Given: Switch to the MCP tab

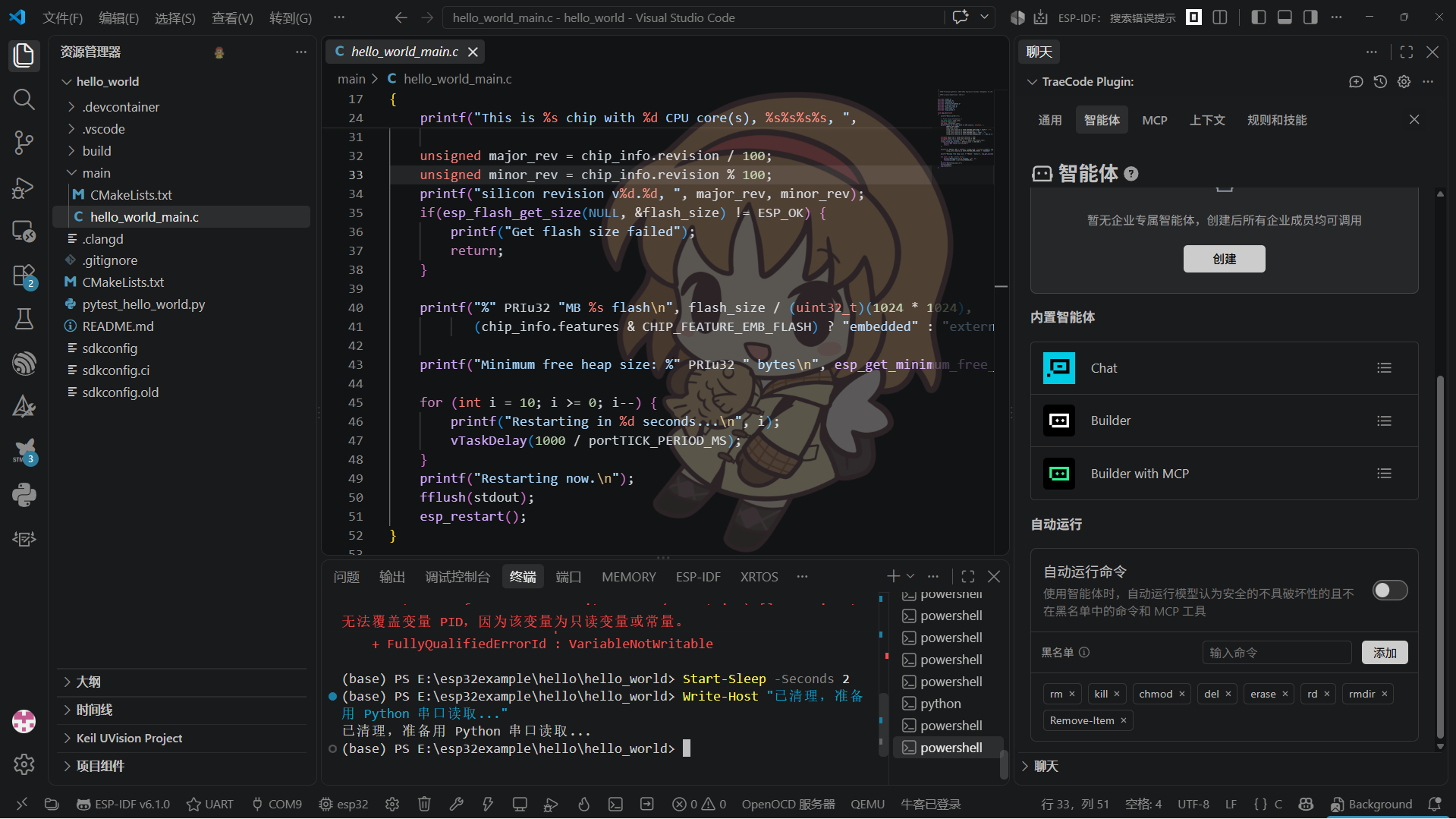Looking at the screenshot, I should click(x=1155, y=120).
